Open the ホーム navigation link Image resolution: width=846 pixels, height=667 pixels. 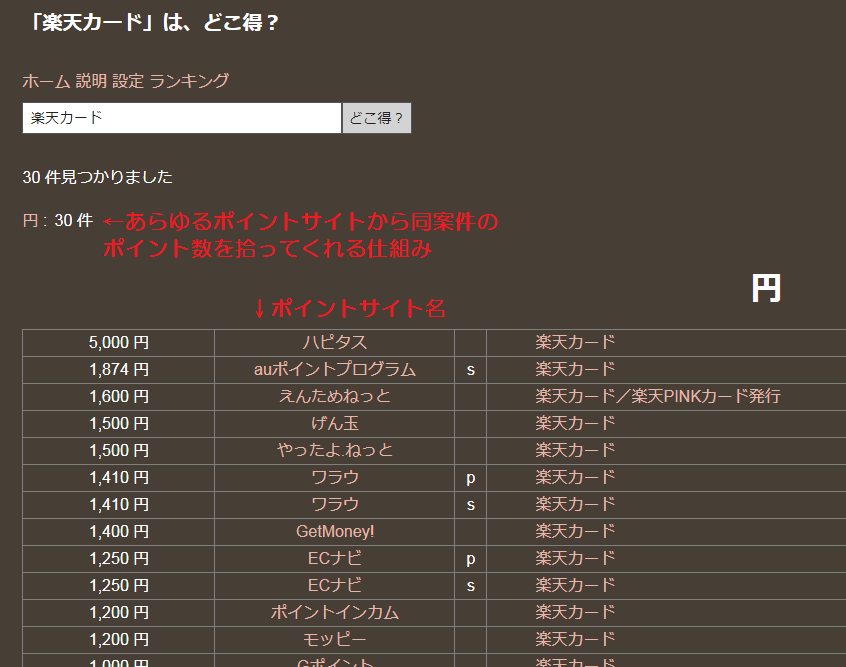pyautogui.click(x=46, y=81)
